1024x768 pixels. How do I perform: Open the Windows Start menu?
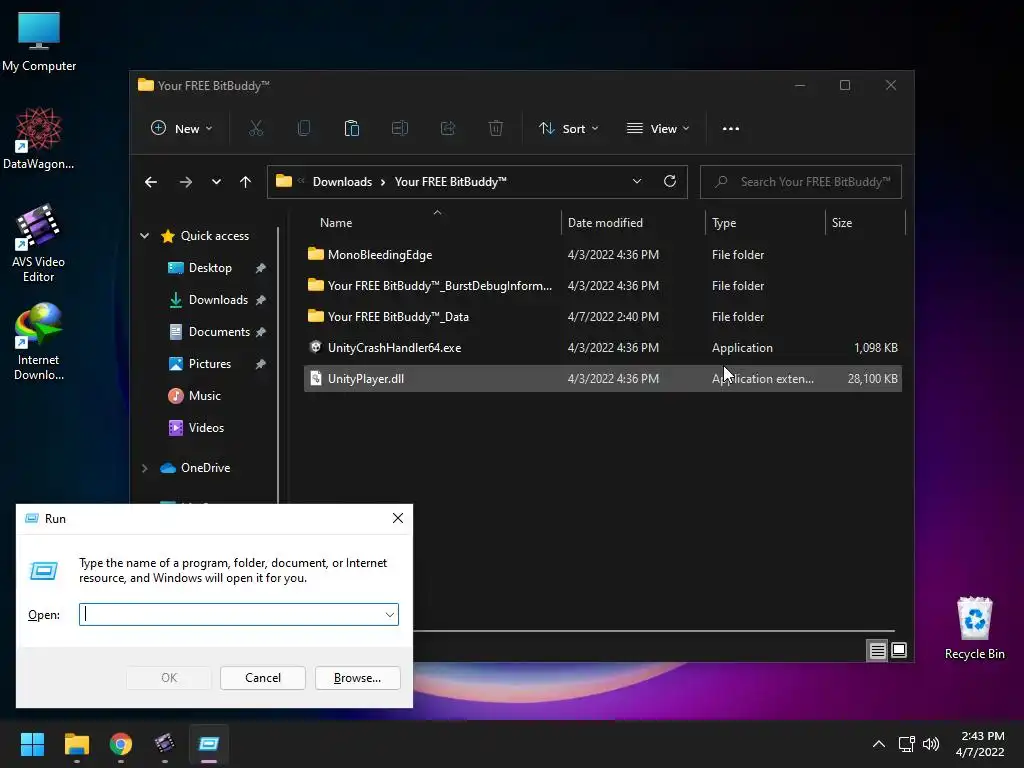click(32, 744)
